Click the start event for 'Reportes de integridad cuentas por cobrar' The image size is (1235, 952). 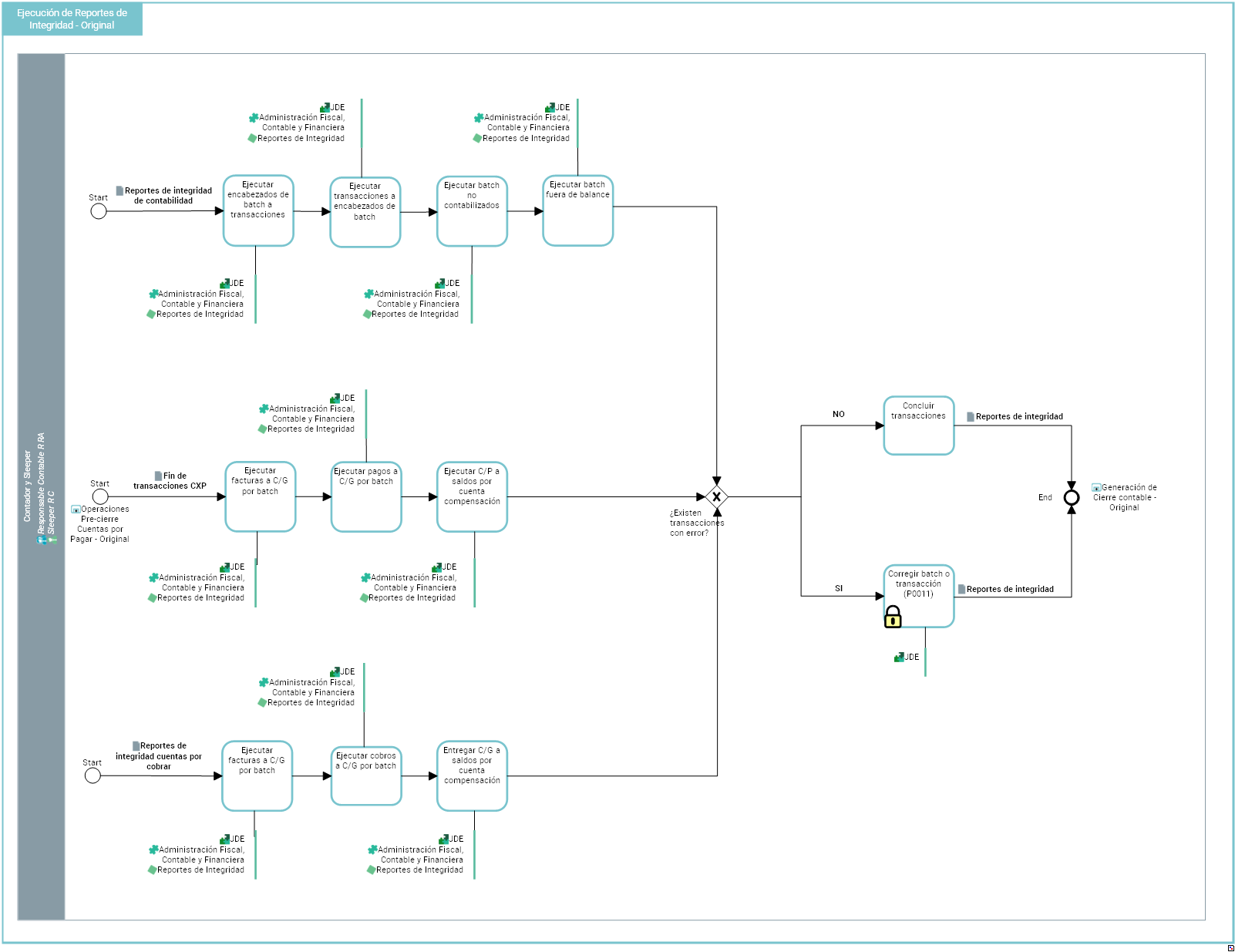click(93, 775)
